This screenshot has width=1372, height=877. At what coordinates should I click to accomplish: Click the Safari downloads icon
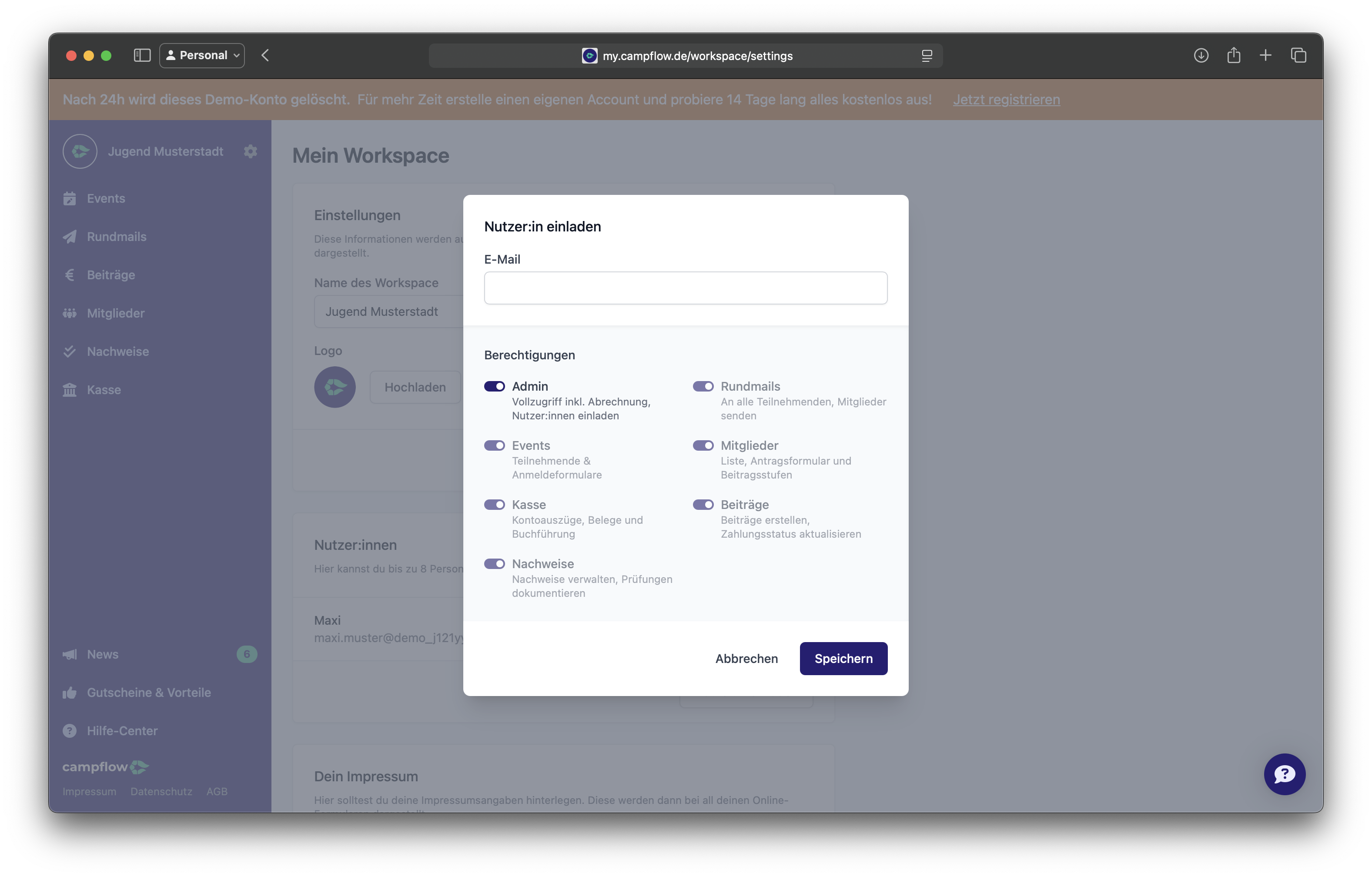point(1201,55)
